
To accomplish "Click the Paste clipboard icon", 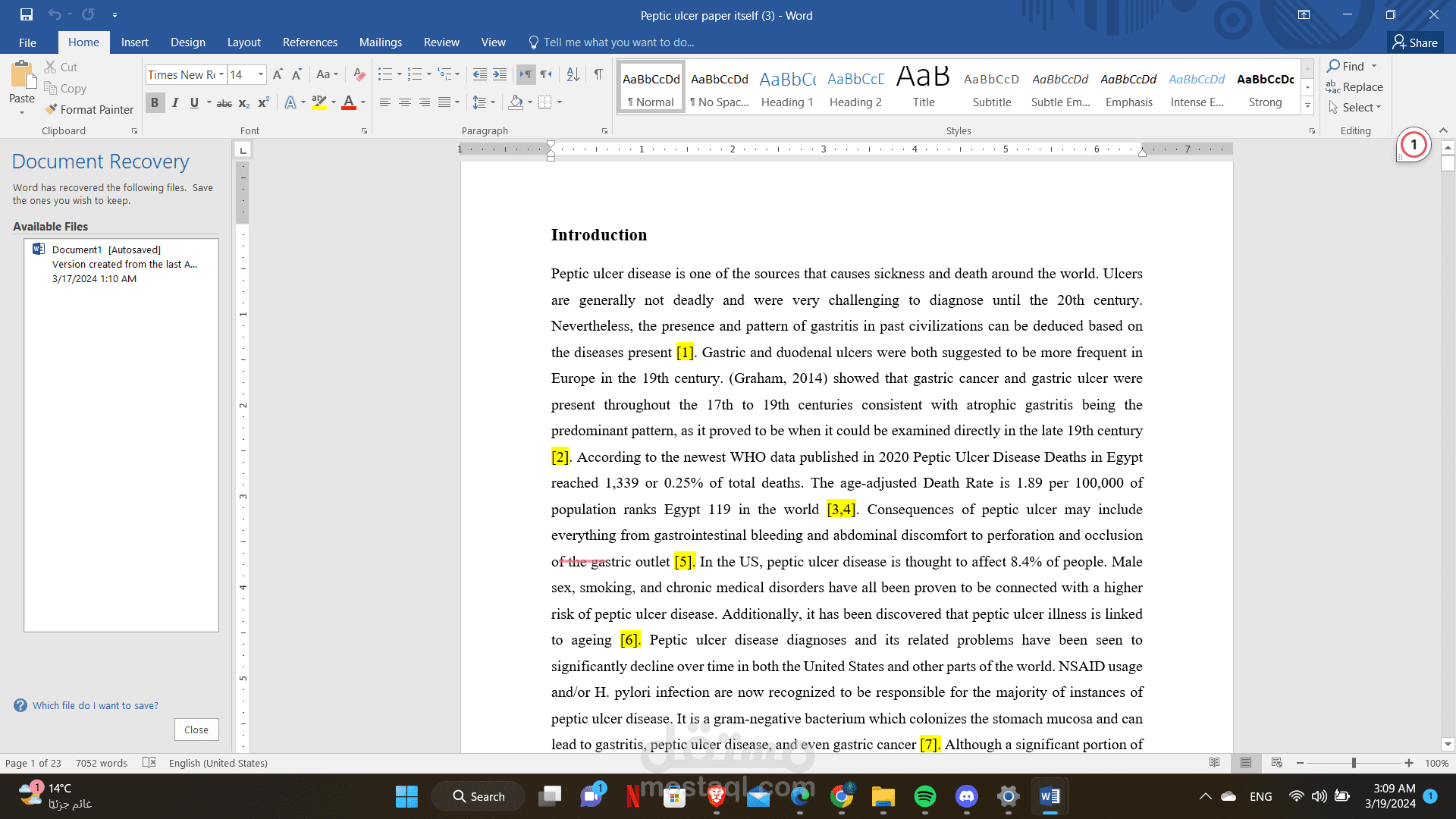I will (22, 76).
